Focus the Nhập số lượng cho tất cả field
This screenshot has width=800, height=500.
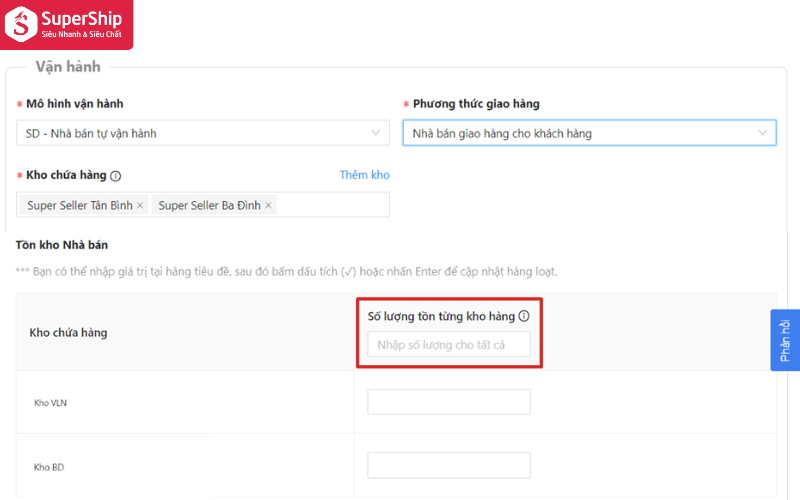pyautogui.click(x=448, y=345)
